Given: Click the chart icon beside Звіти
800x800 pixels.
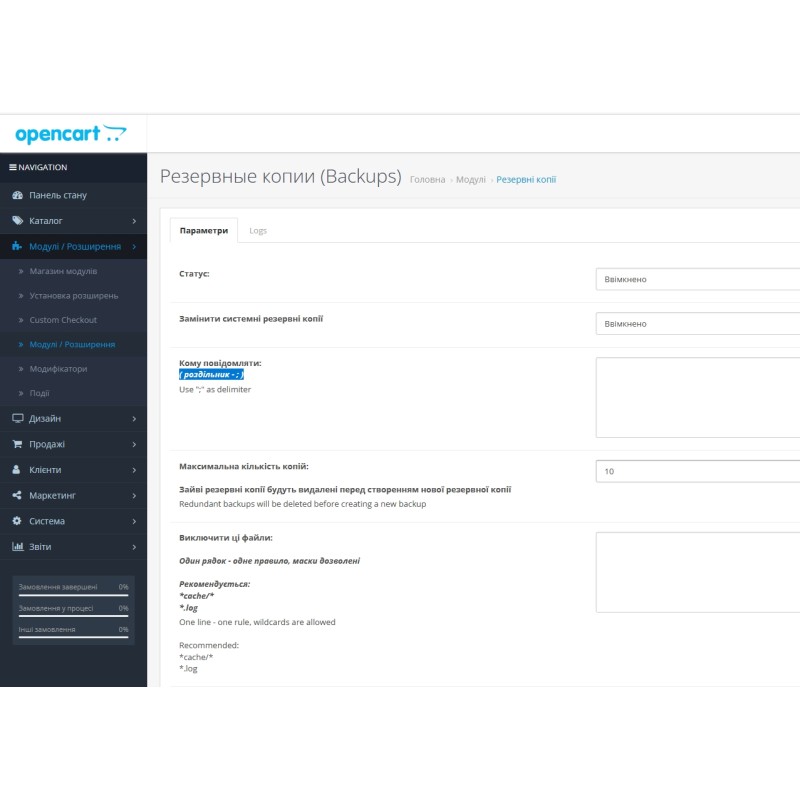Looking at the screenshot, I should tap(17, 547).
